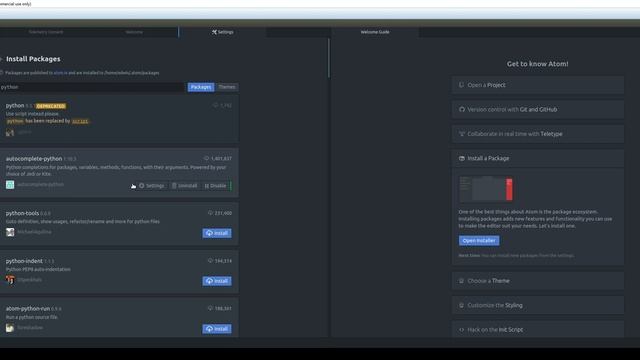640x360 pixels.
Task: Click the autocomplete-python download count icon
Action: [x=206, y=158]
